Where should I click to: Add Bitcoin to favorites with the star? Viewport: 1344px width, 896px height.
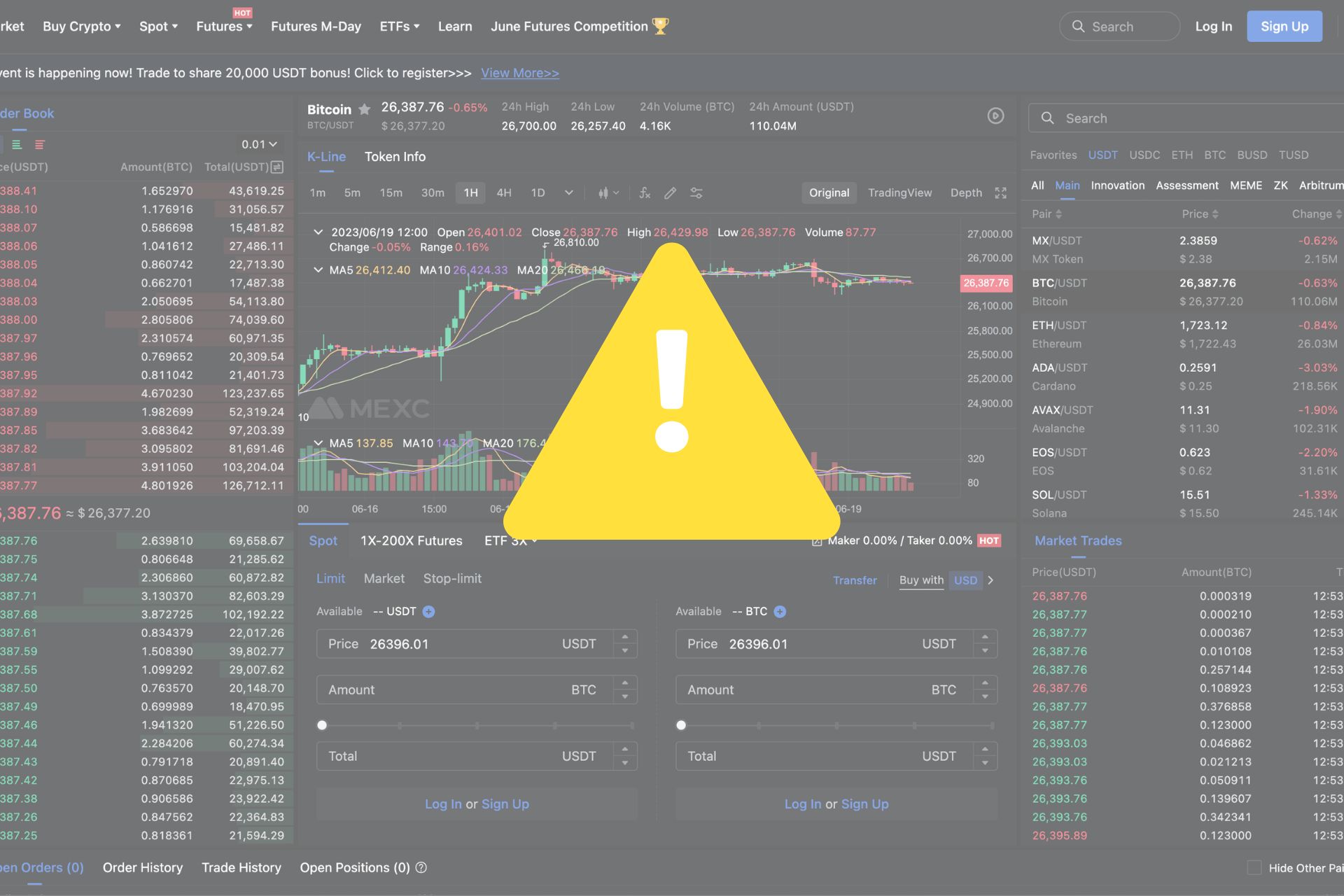click(364, 109)
